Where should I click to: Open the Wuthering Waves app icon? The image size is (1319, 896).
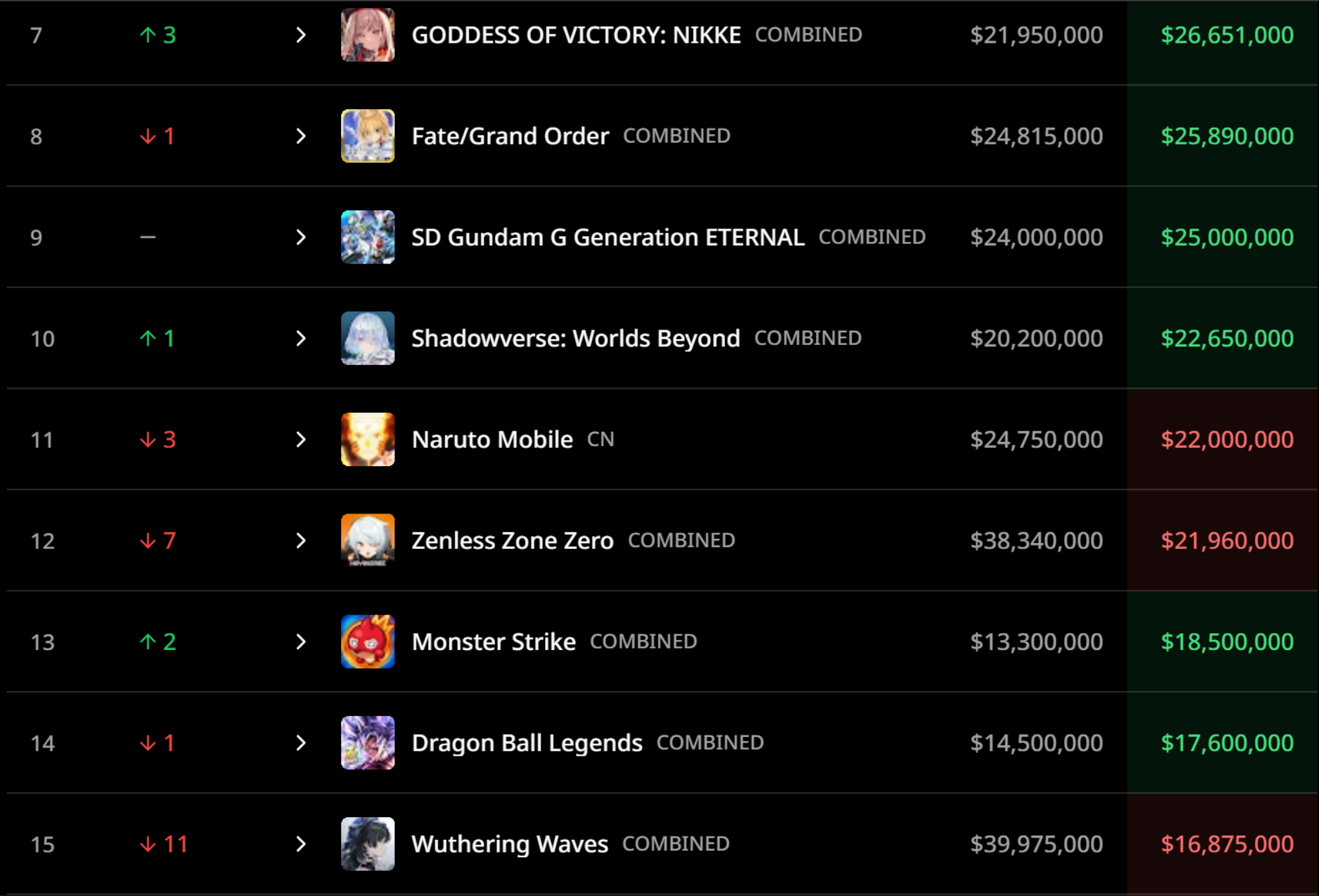(x=368, y=844)
